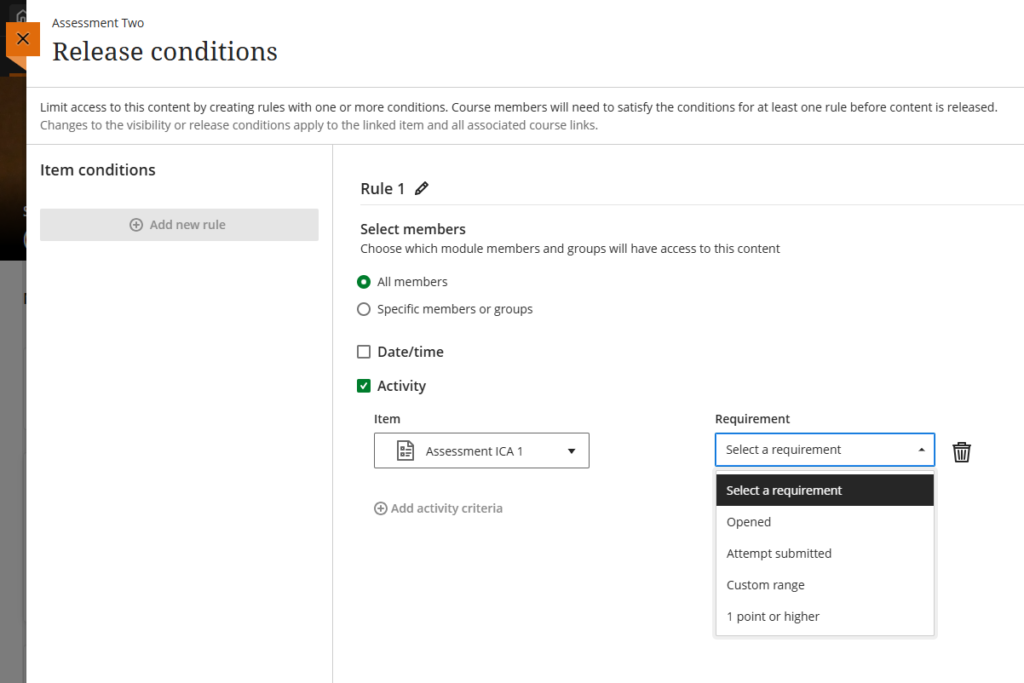
Task: Choose Attempt submitted from requirement list
Action: pos(825,554)
